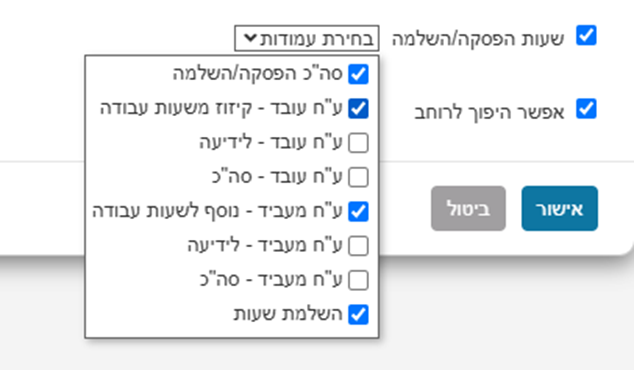634x370 pixels.
Task: Open the בחירת עמודות dropdown
Action: pyautogui.click(x=306, y=38)
